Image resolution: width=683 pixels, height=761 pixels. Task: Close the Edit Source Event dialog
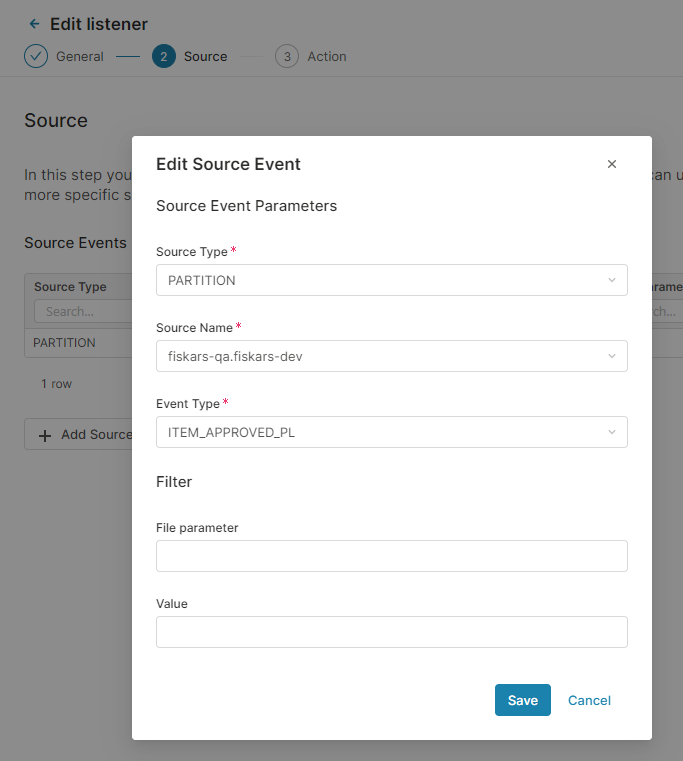click(612, 164)
